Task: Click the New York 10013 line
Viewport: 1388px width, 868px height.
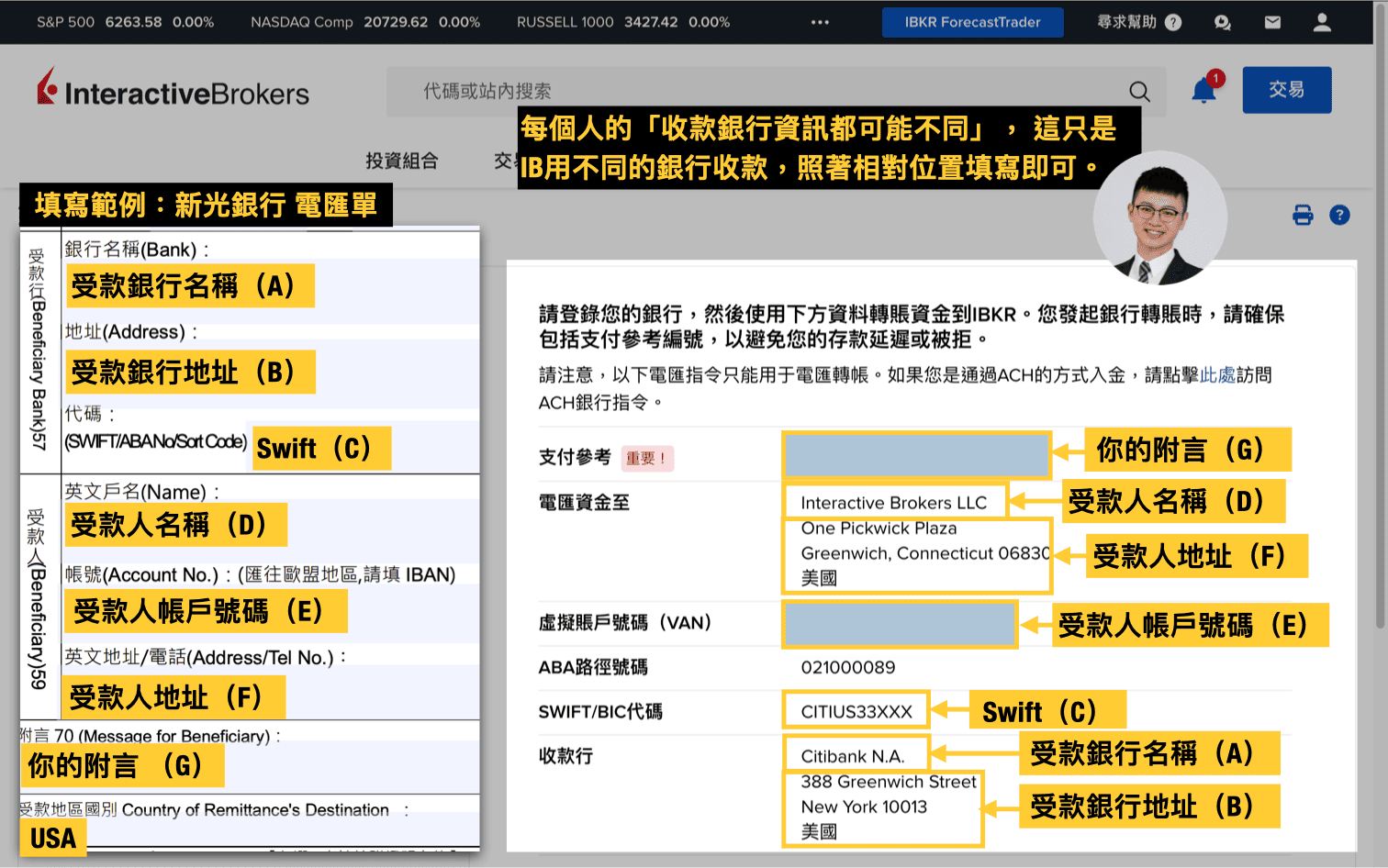Action: click(x=864, y=807)
